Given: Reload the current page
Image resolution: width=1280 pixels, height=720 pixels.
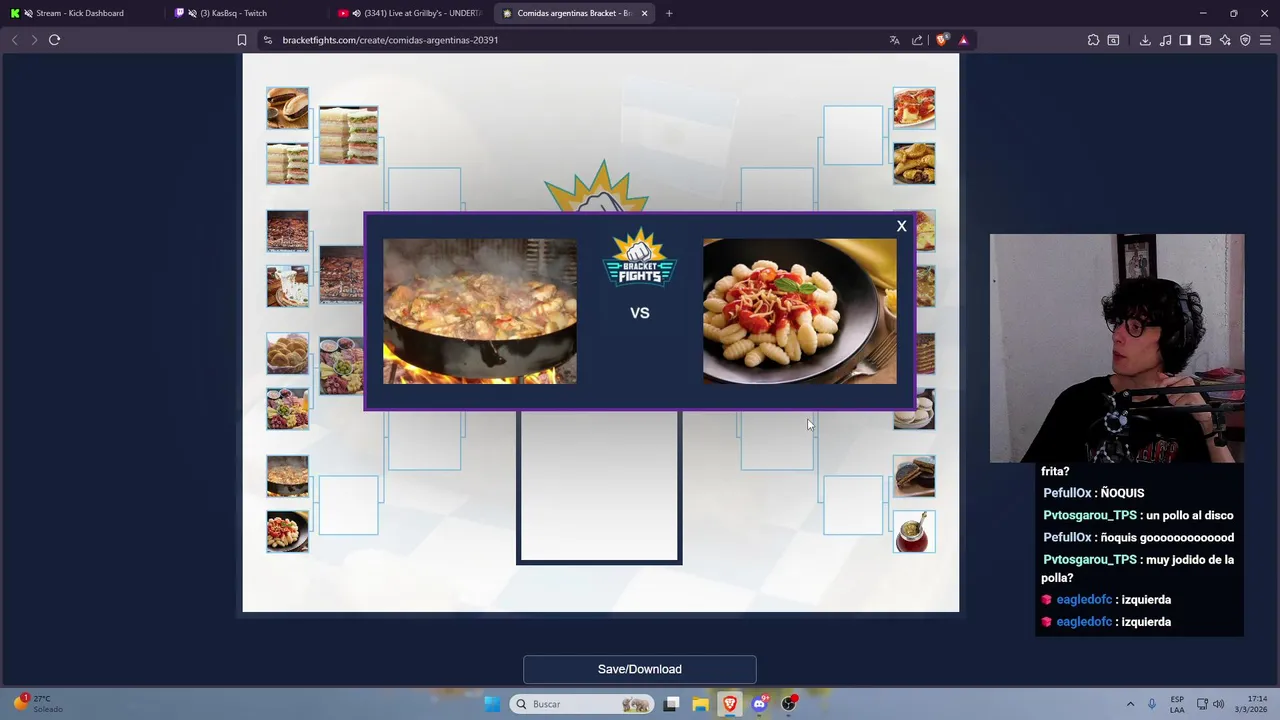Looking at the screenshot, I should coord(54,40).
